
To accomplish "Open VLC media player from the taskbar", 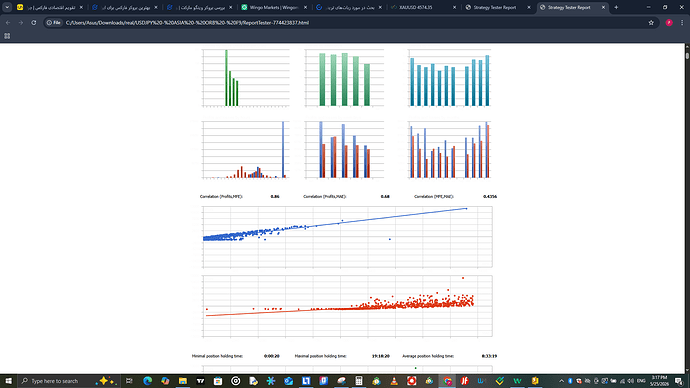I will 394,381.
